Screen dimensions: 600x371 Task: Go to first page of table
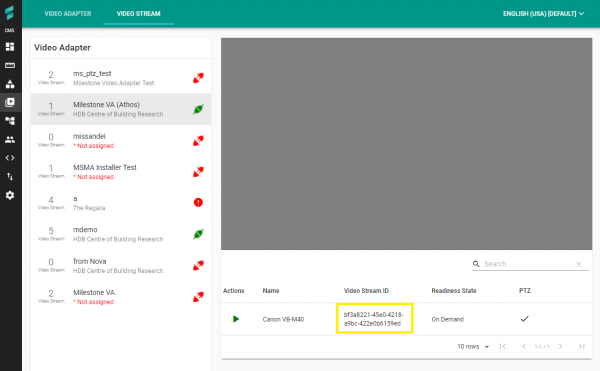tap(503, 347)
